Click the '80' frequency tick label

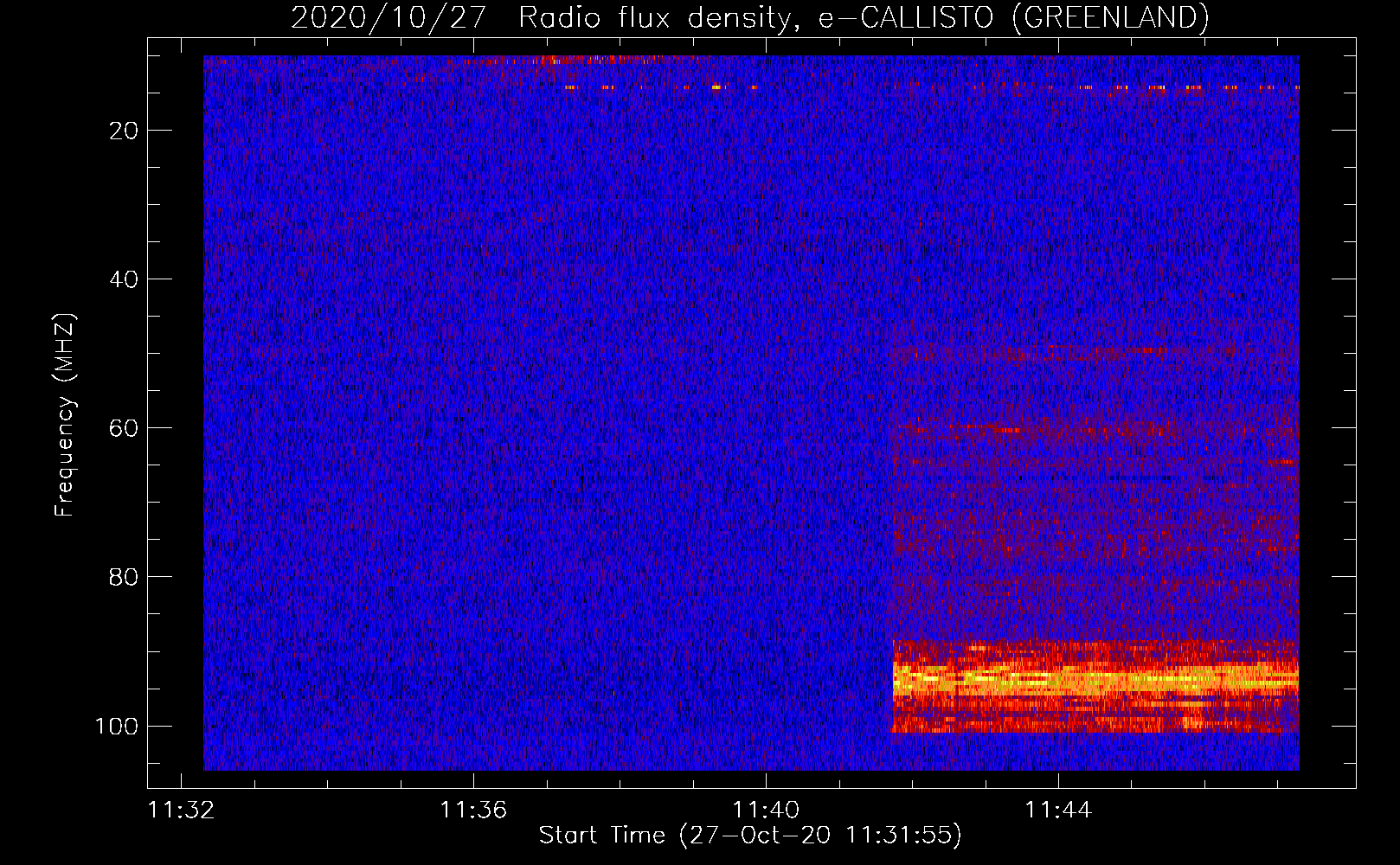[x=124, y=577]
